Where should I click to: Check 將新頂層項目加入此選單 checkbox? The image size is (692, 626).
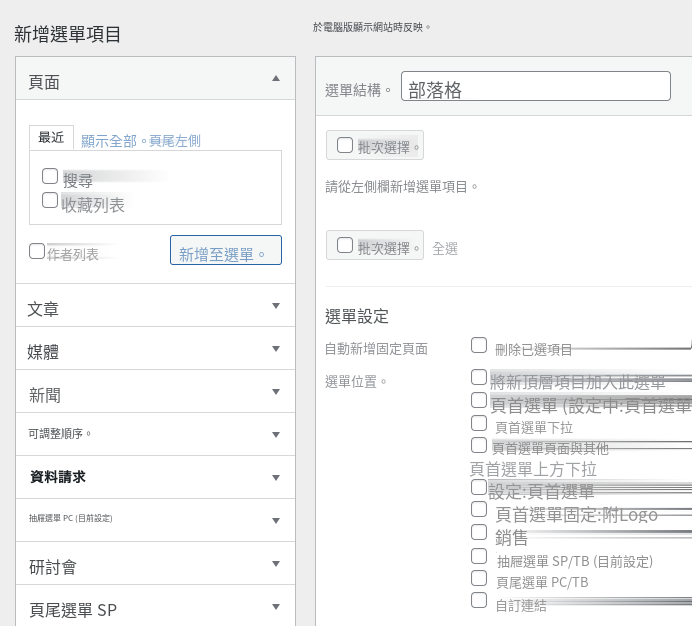coord(479,377)
